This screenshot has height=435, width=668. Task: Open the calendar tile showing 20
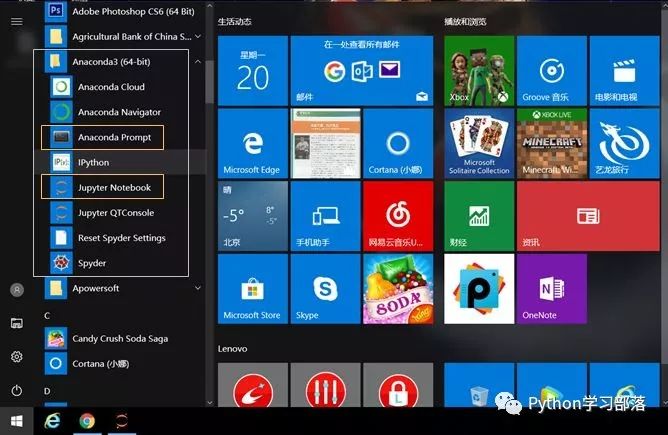(x=253, y=70)
